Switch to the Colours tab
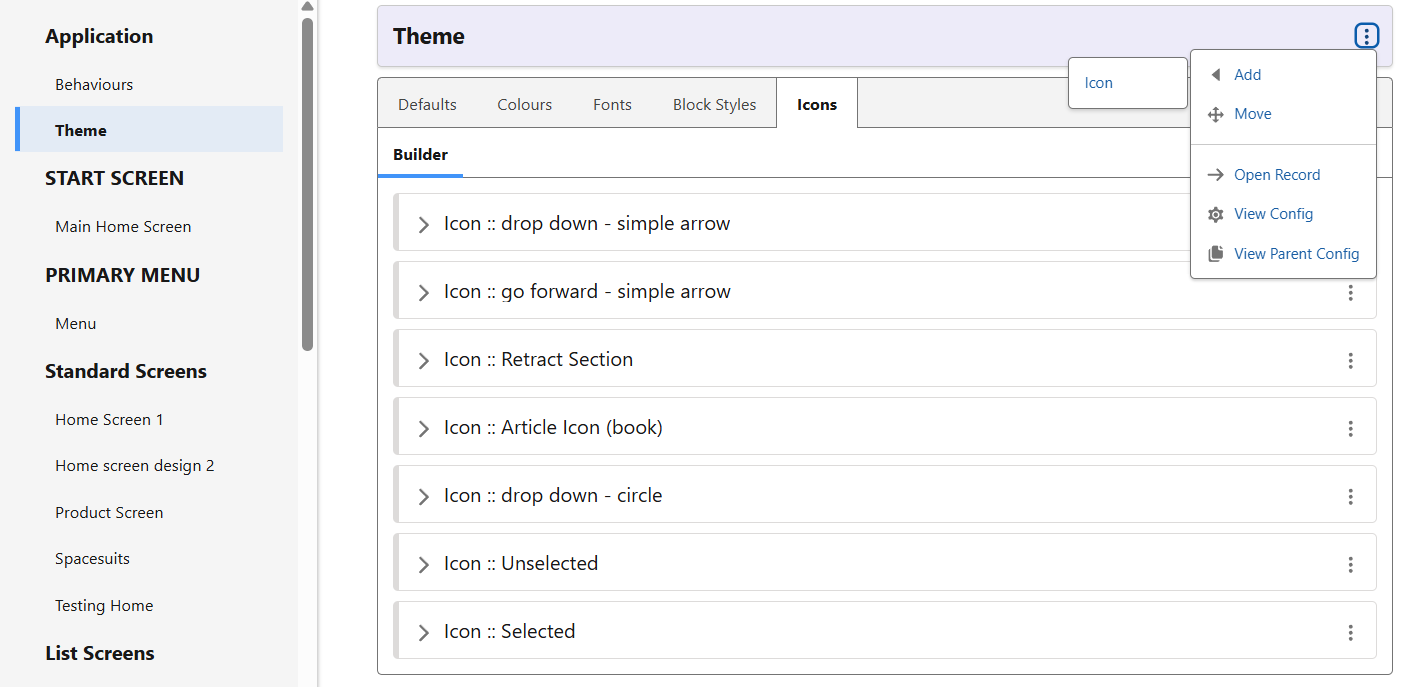Image resolution: width=1411 pixels, height=687 pixels. click(x=524, y=105)
